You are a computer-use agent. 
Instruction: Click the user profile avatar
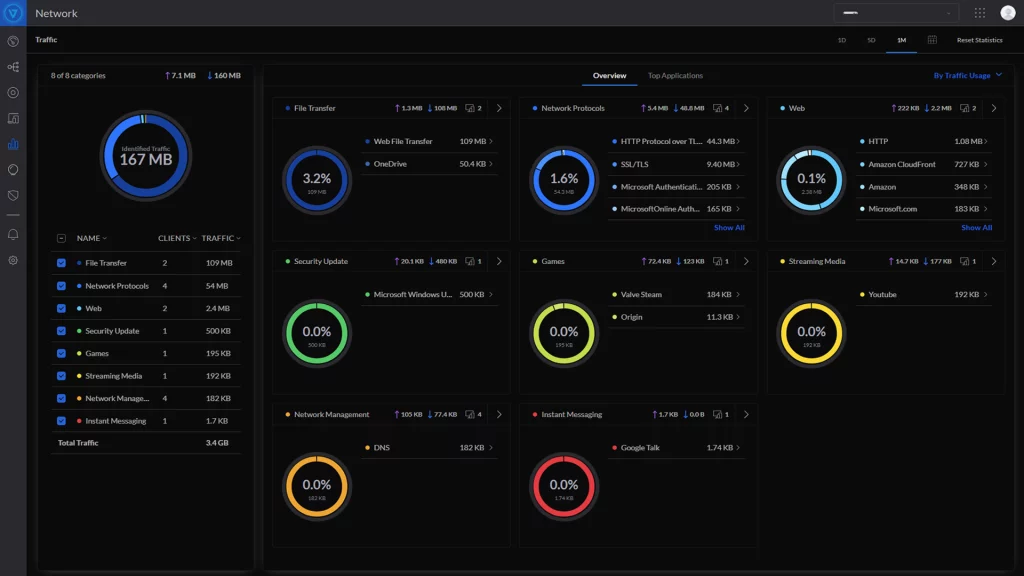1007,13
